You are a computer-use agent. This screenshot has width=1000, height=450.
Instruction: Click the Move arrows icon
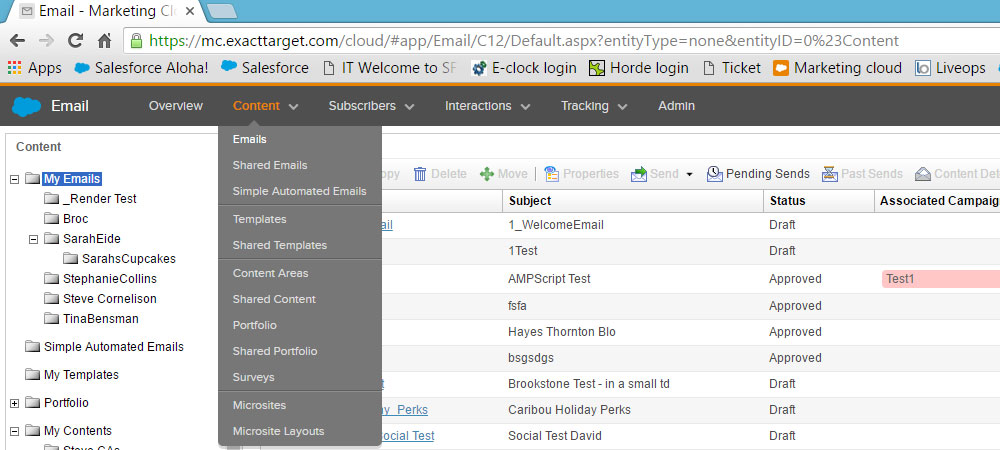(x=487, y=173)
